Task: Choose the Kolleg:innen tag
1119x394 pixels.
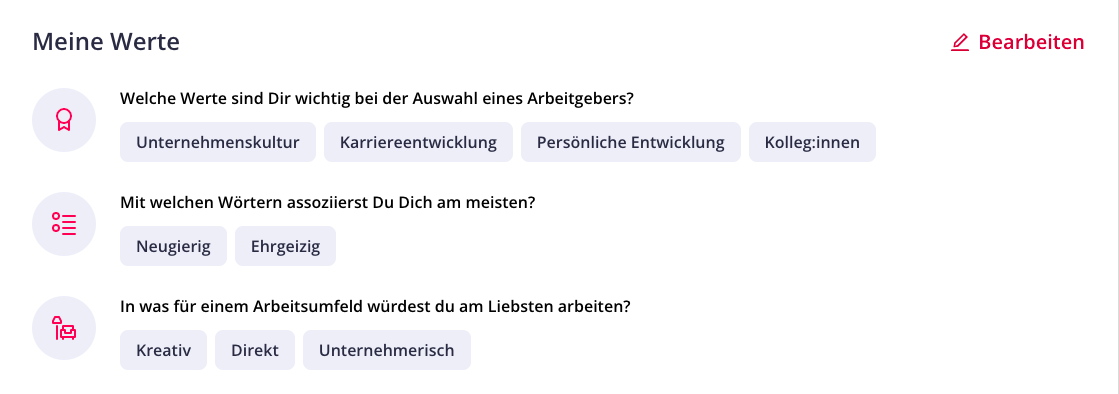Action: (x=812, y=142)
